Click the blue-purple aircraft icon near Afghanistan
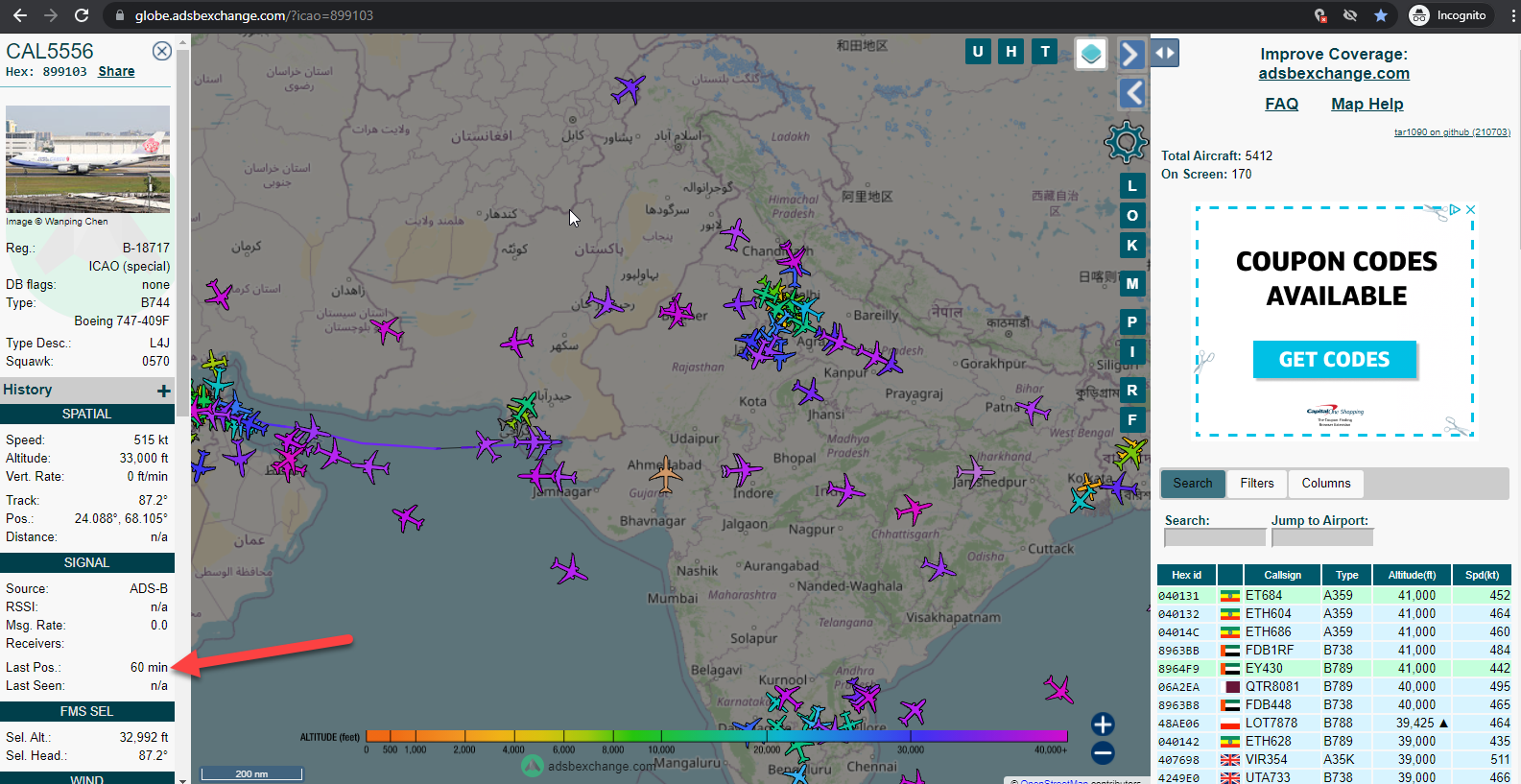This screenshot has height=784, width=1521. (629, 89)
